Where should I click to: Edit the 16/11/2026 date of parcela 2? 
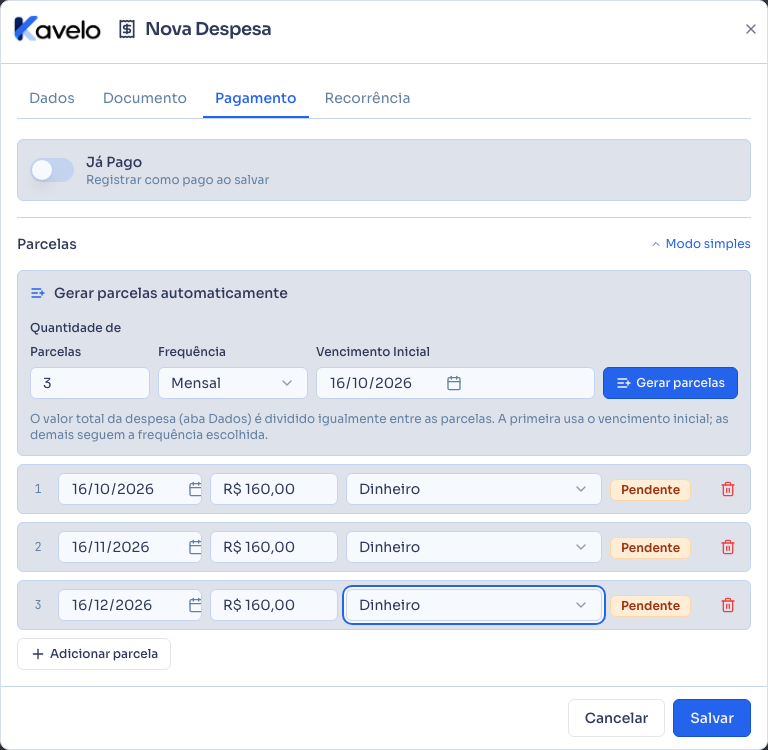130,547
